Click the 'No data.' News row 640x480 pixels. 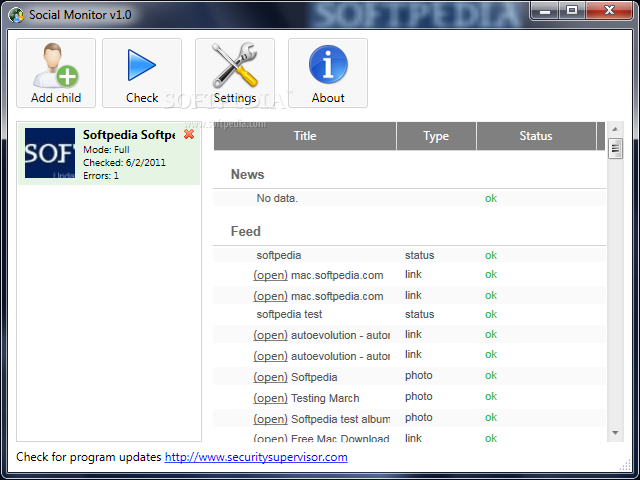tap(409, 198)
